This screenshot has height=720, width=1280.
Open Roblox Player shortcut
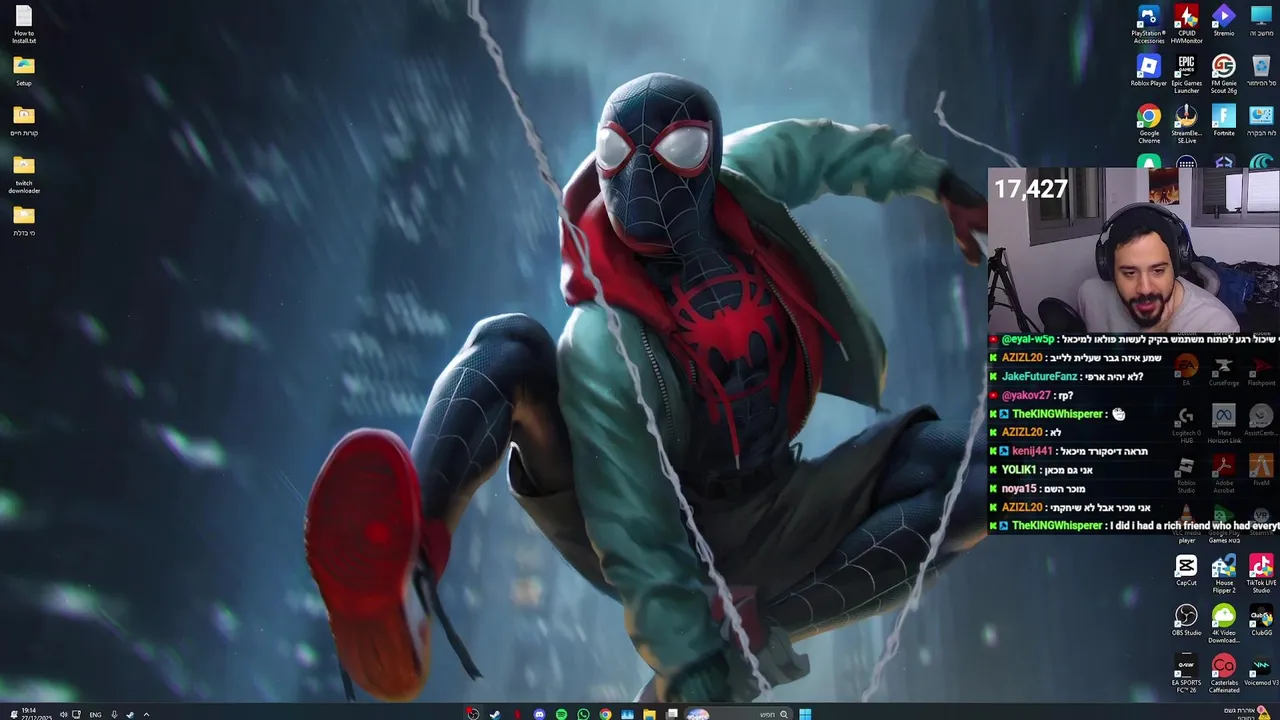tap(1148, 71)
